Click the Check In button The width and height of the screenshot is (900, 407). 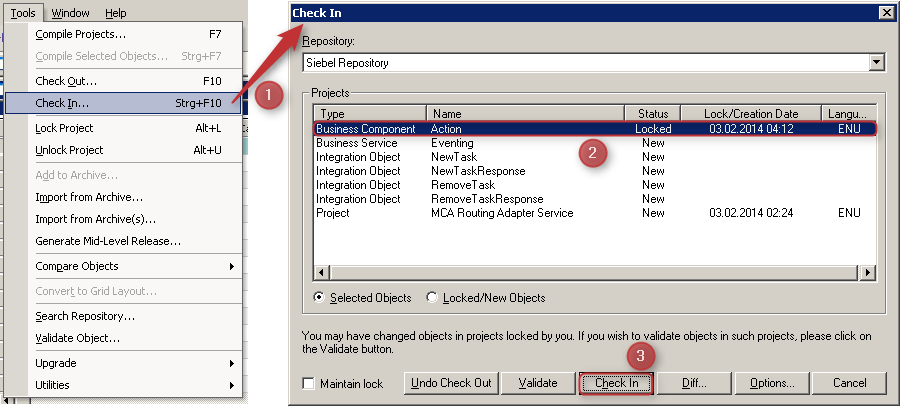point(616,383)
